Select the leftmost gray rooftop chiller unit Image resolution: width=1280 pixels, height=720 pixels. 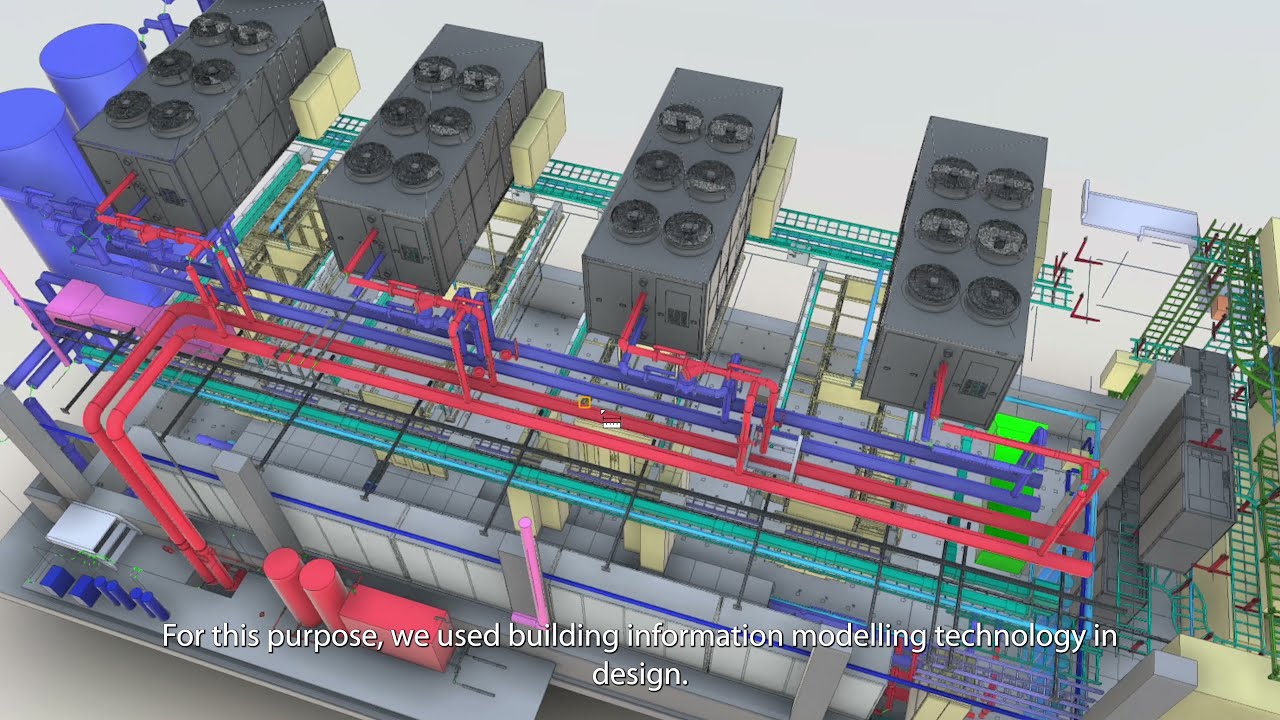[200, 120]
